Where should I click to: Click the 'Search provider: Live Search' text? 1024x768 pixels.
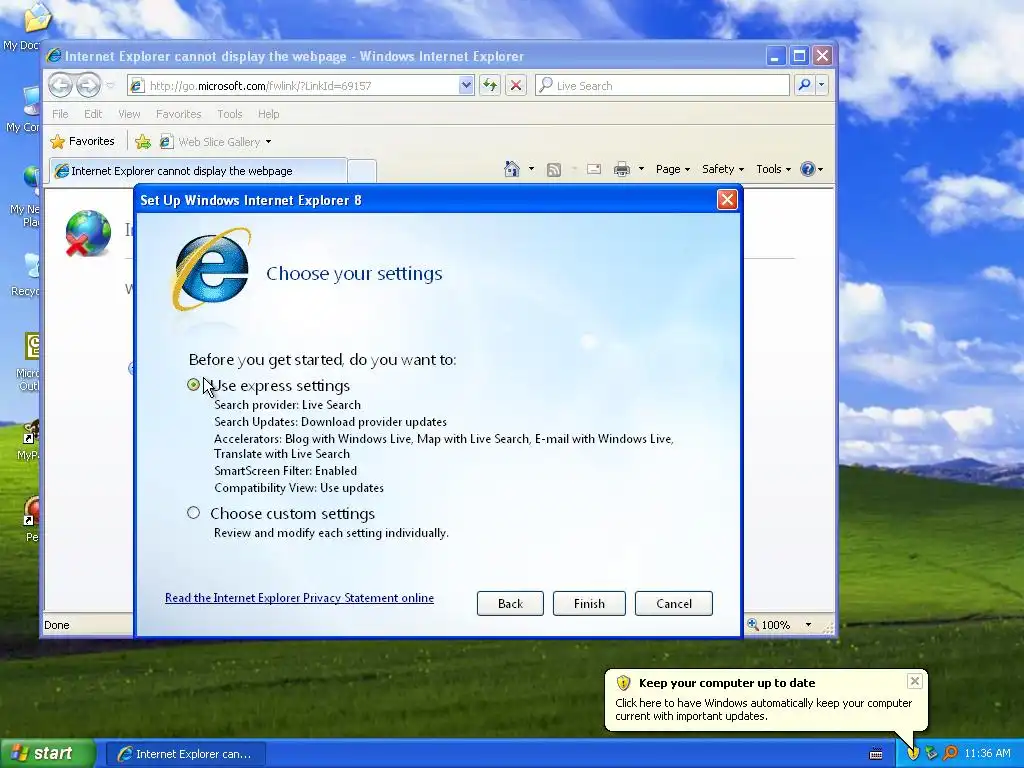tap(287, 405)
